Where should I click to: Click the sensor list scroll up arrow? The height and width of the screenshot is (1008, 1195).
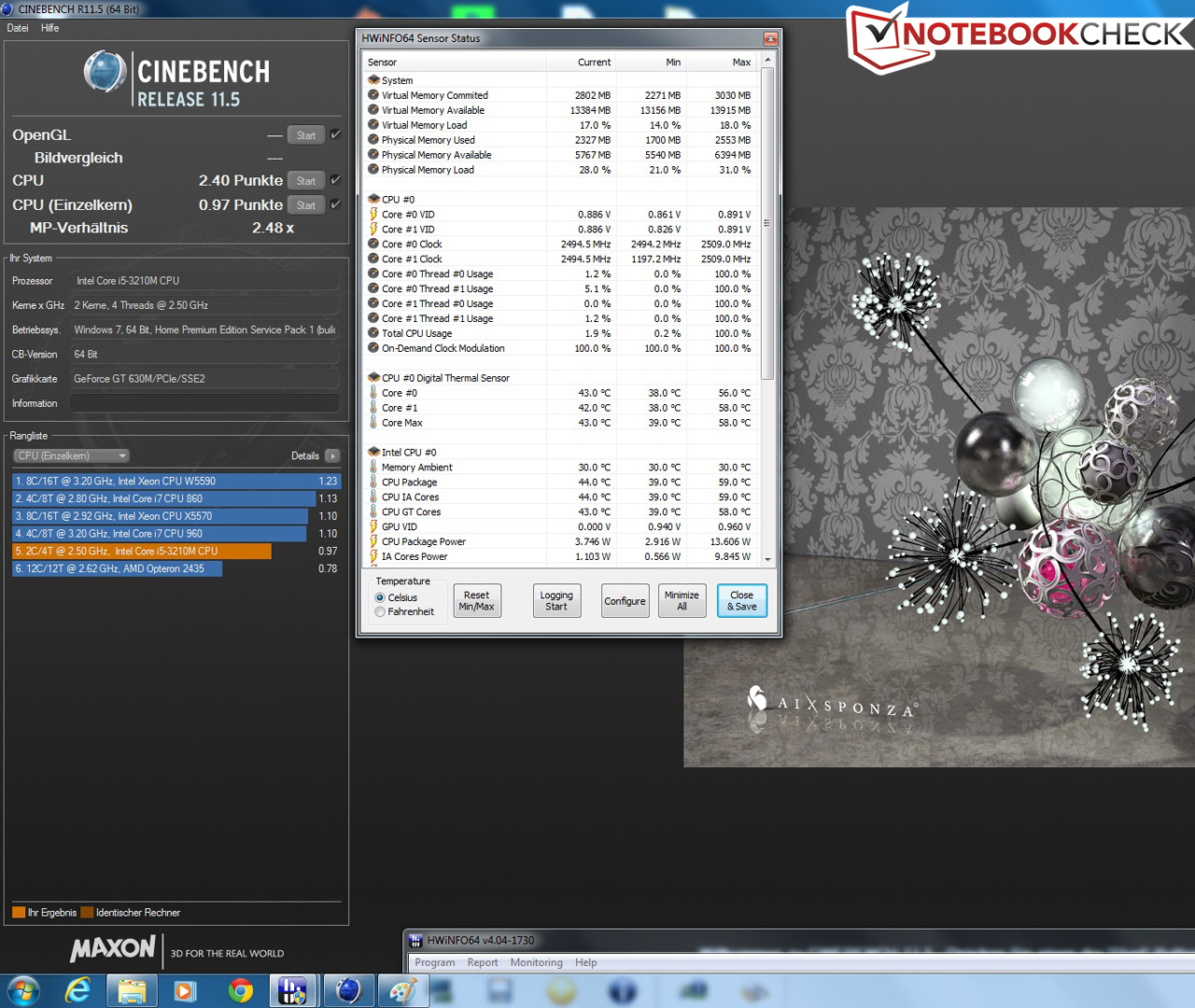(768, 61)
